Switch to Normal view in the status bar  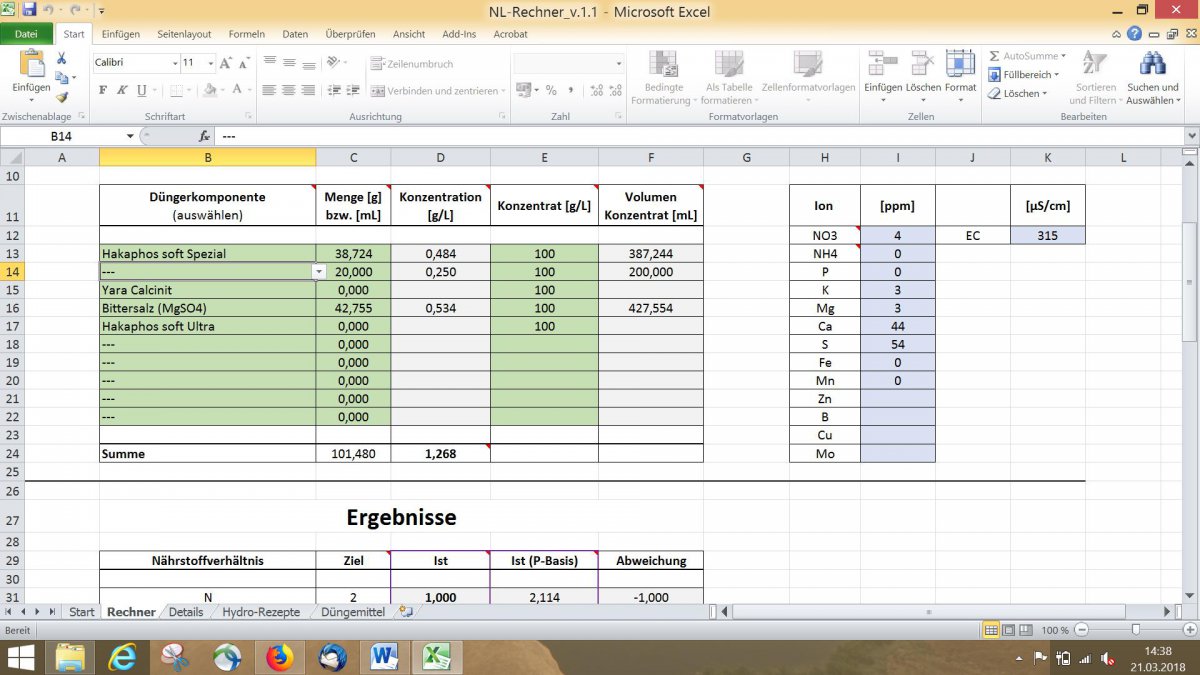[x=991, y=630]
